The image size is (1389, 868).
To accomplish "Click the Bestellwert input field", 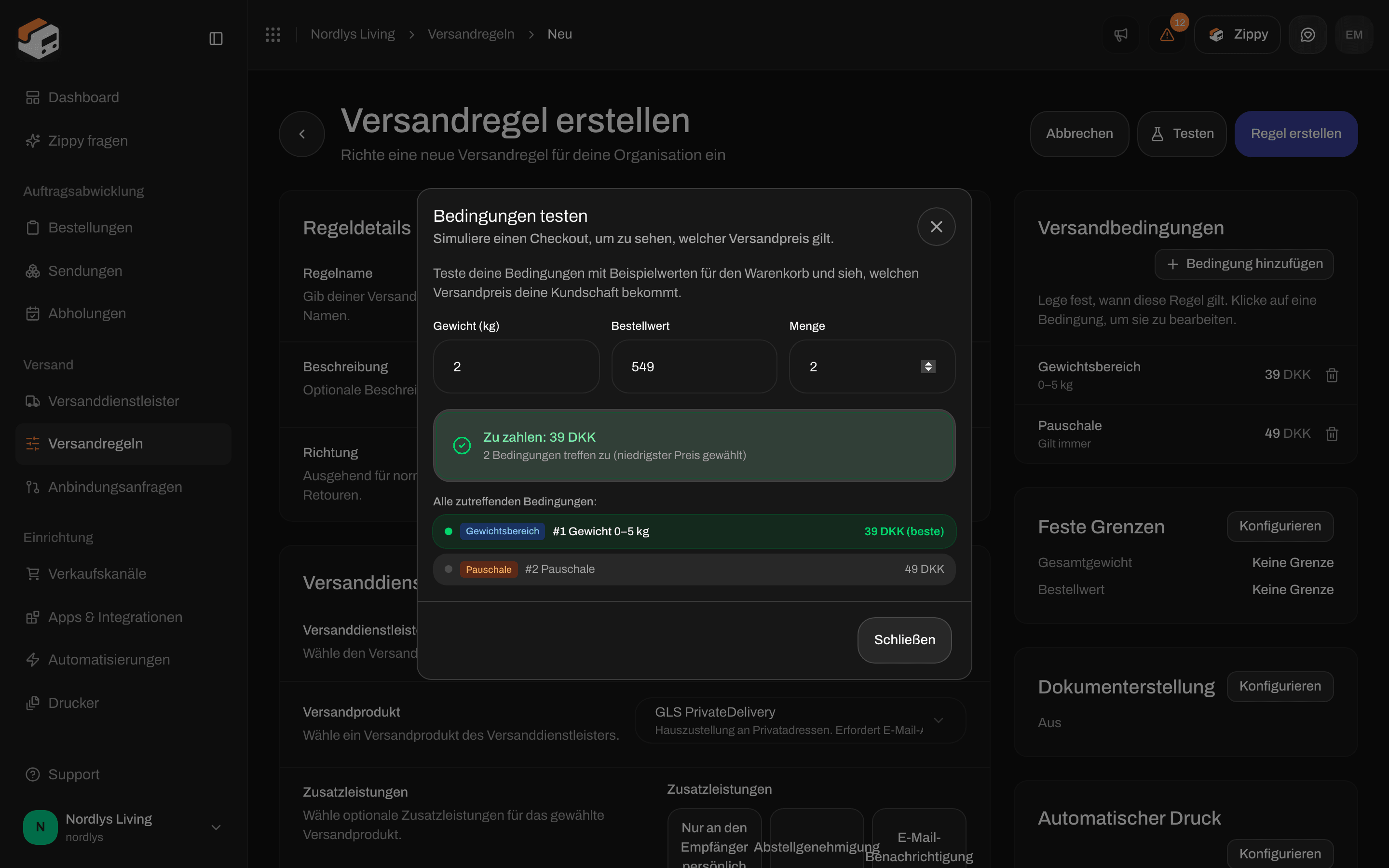I will pyautogui.click(x=694, y=366).
